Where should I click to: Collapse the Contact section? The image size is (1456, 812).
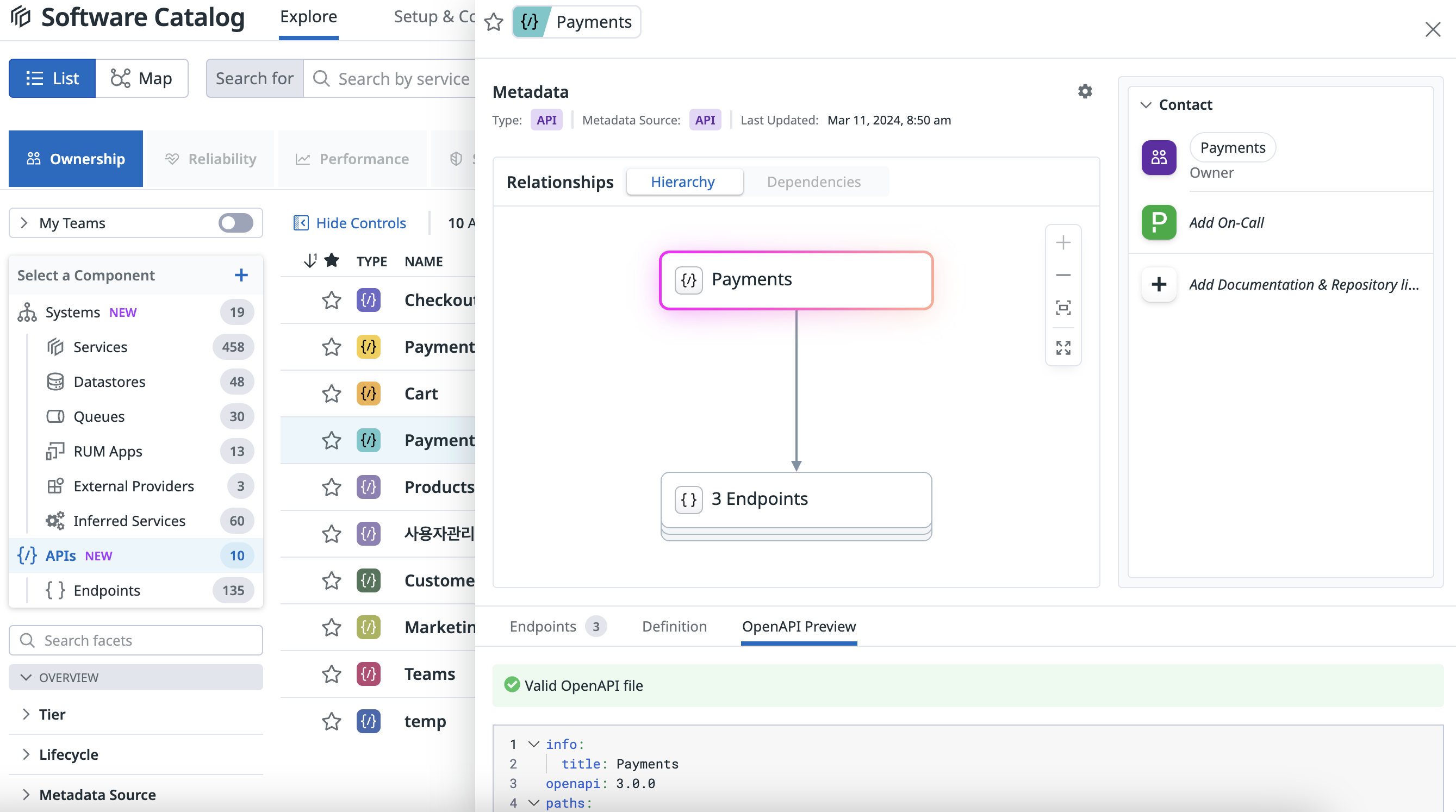point(1146,105)
